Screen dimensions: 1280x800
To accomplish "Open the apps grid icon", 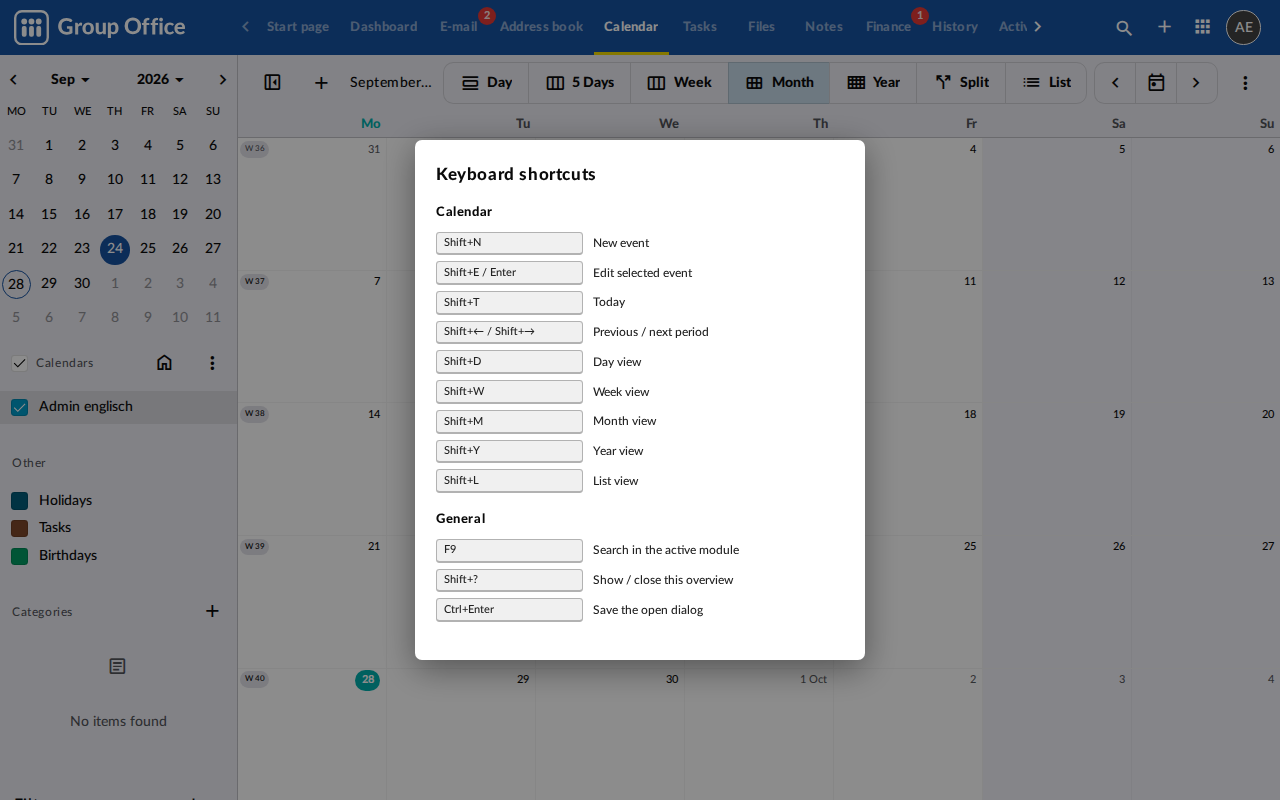I will [1203, 27].
